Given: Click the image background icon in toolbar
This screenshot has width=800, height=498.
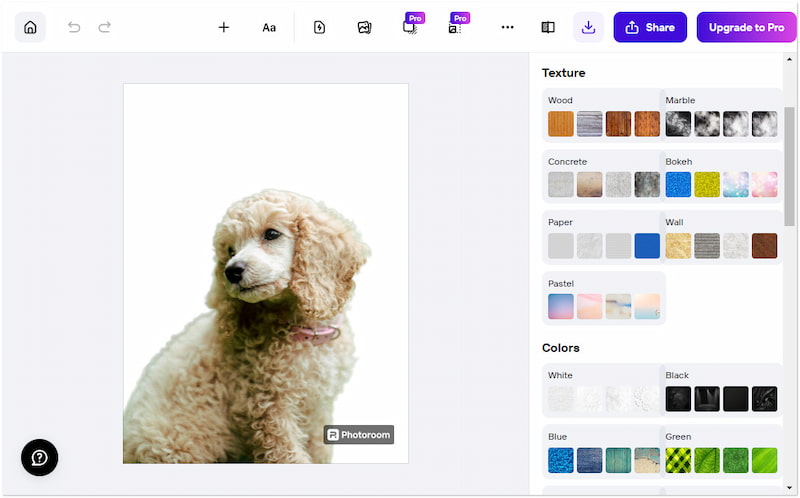Looking at the screenshot, I should coord(364,27).
